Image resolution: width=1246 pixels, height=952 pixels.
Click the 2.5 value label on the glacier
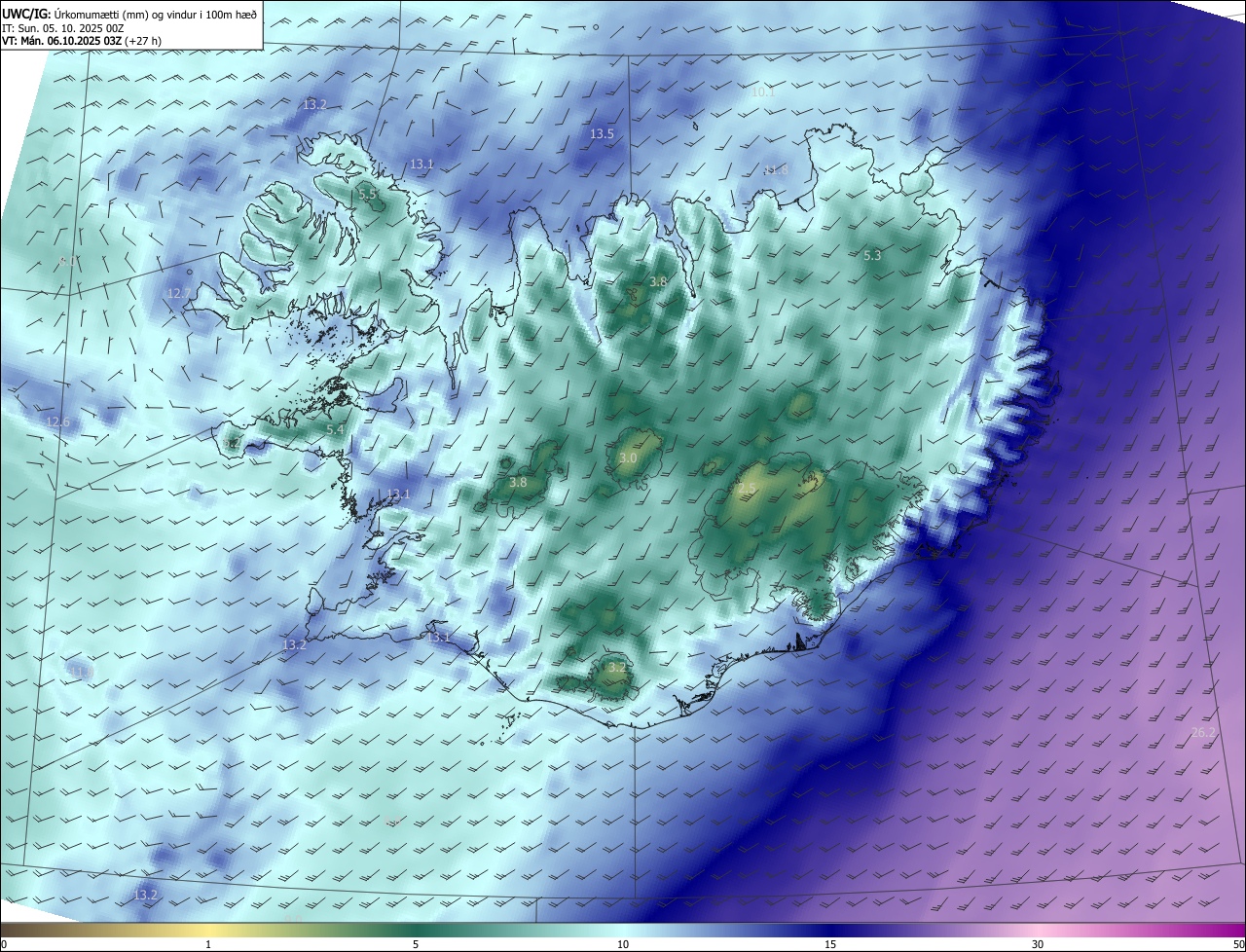pyautogui.click(x=747, y=487)
